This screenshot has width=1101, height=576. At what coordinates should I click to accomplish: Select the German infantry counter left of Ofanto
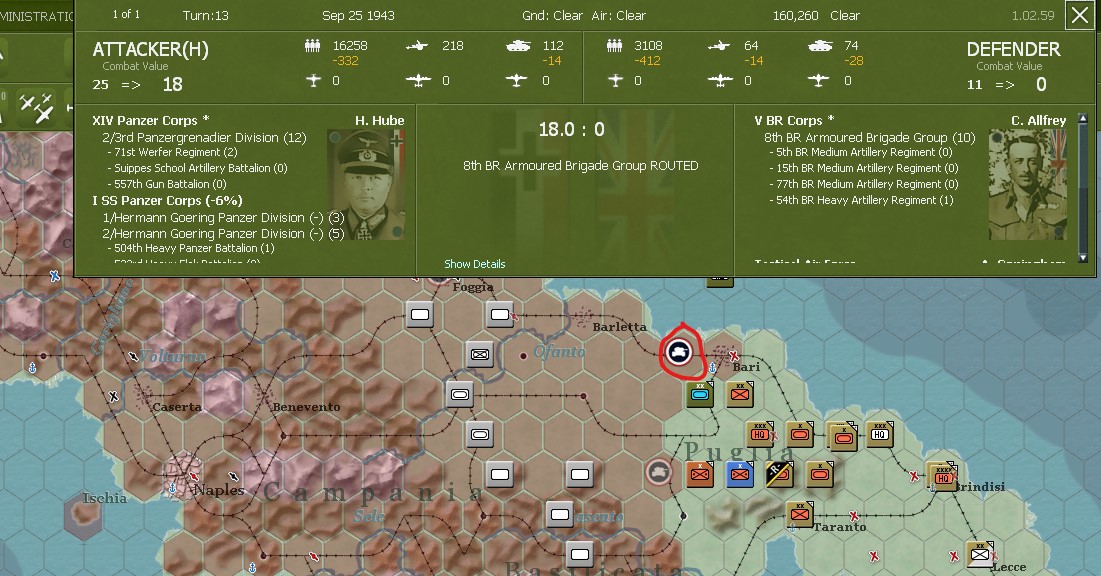pyautogui.click(x=480, y=354)
